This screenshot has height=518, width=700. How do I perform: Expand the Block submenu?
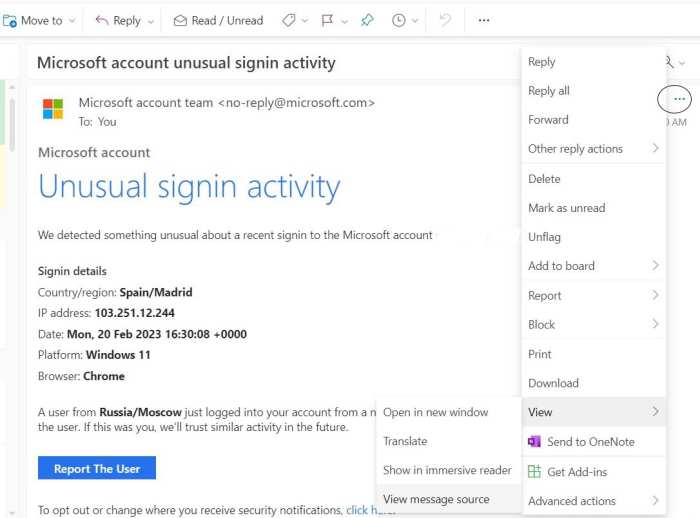[593, 325]
